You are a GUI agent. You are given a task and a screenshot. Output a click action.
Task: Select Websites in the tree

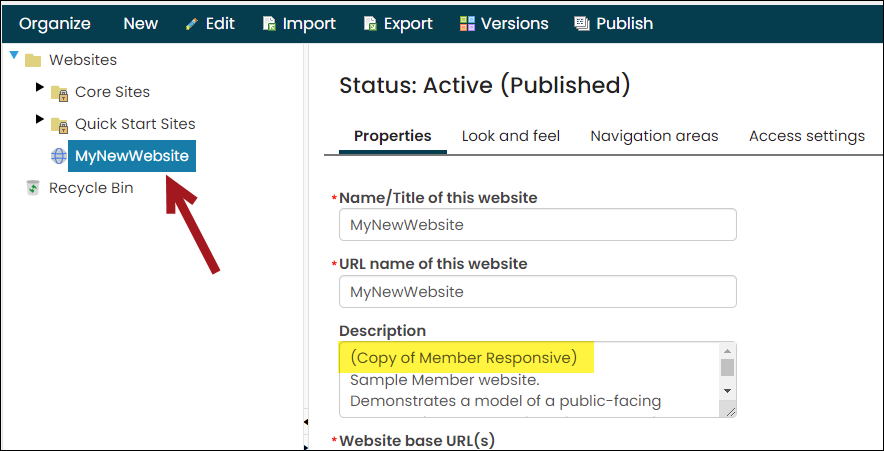[x=83, y=60]
